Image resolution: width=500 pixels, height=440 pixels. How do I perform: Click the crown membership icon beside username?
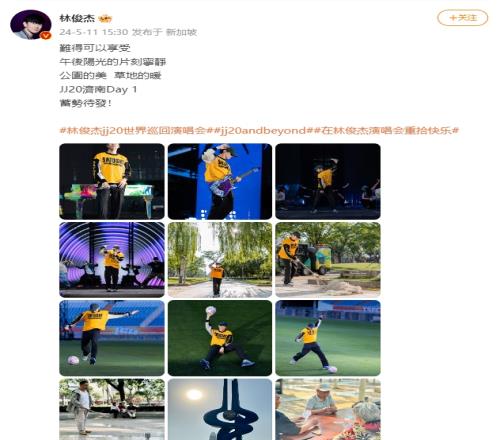click(105, 19)
